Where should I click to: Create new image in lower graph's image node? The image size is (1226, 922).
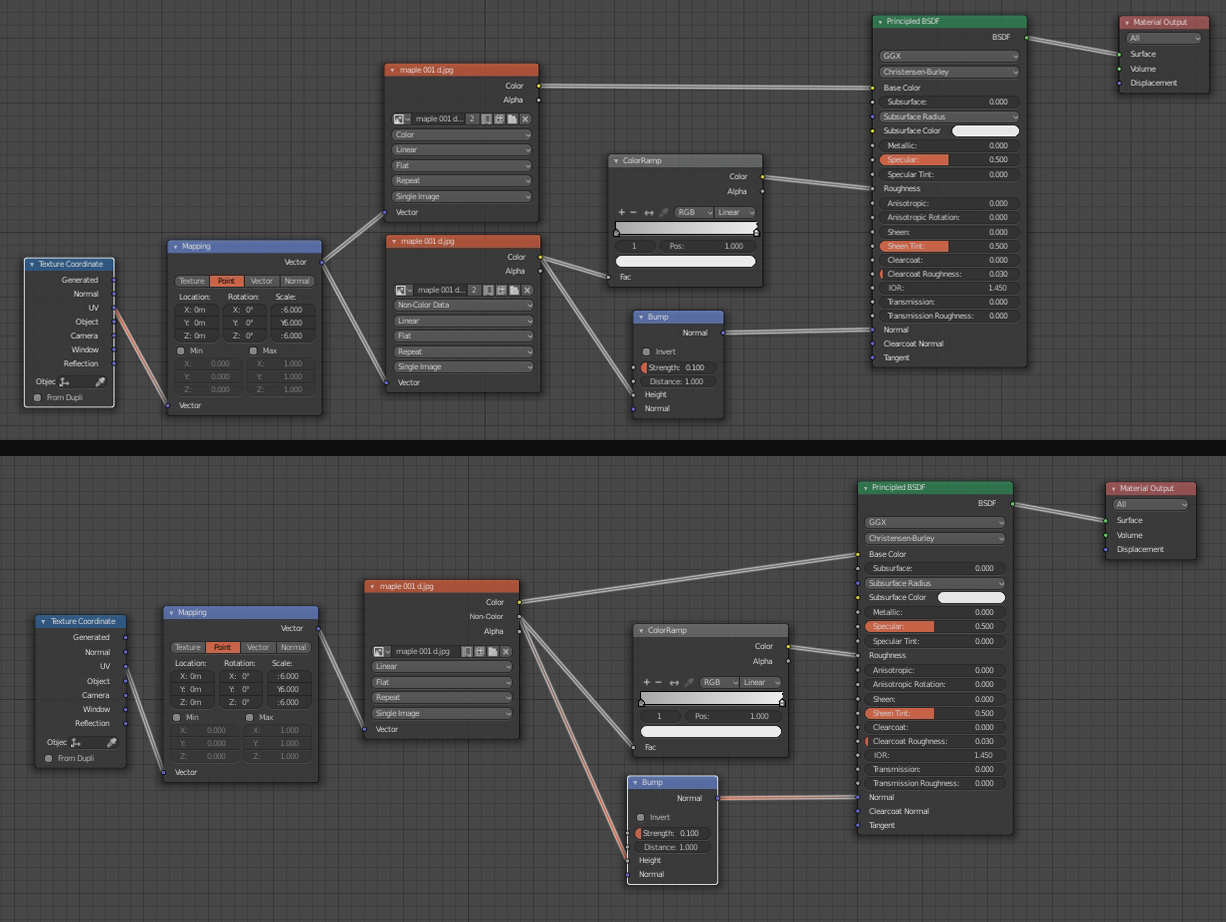[480, 651]
